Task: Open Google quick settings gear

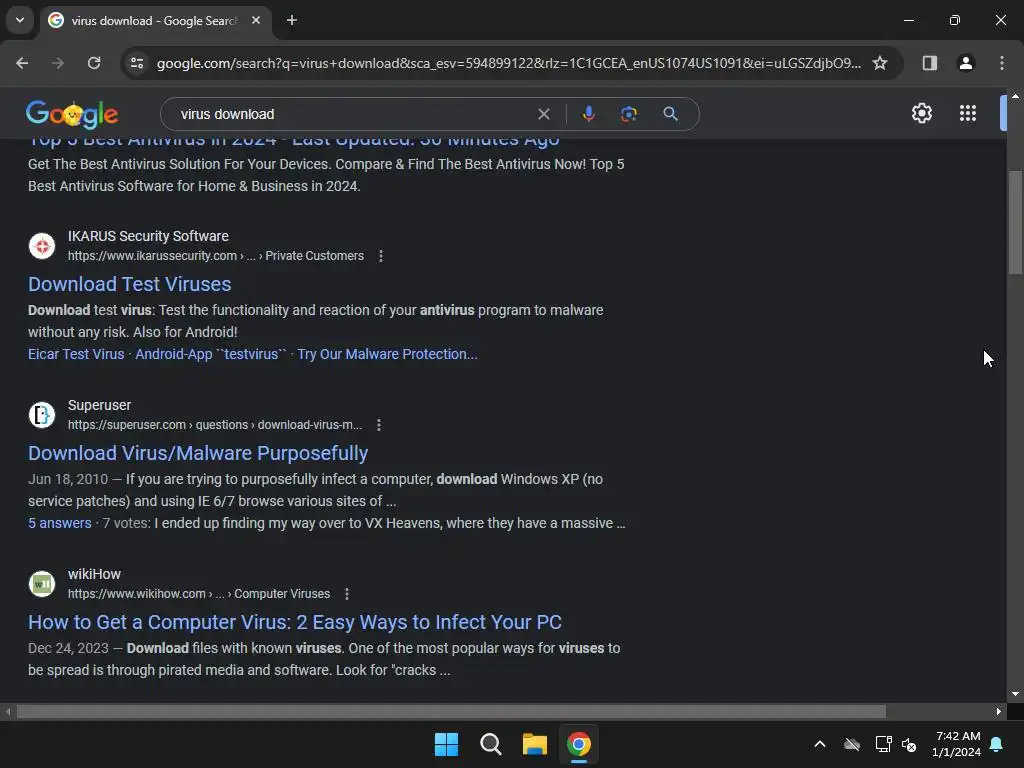Action: pyautogui.click(x=921, y=114)
